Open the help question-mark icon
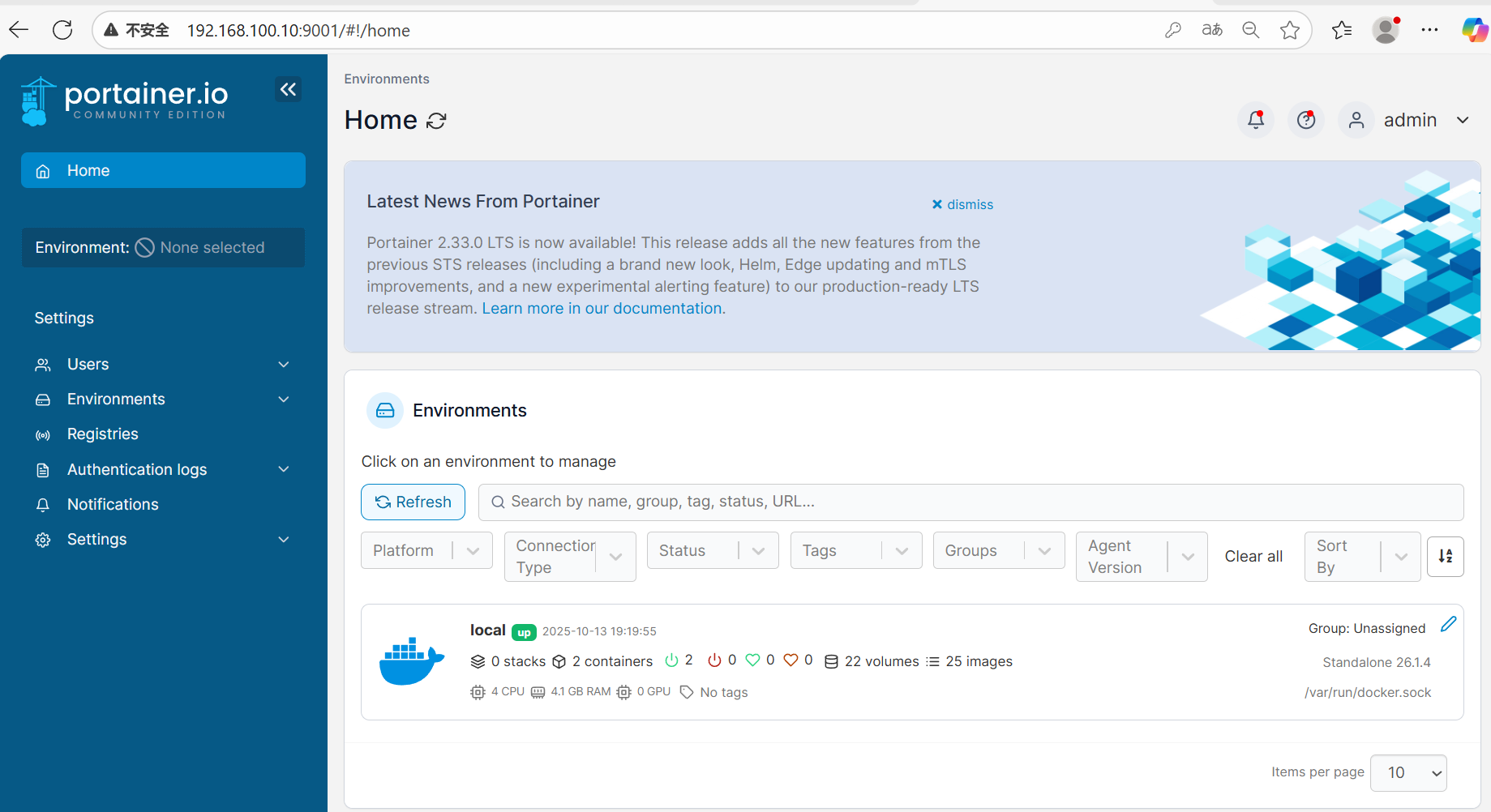This screenshot has height=812, width=1491. pos(1306,120)
